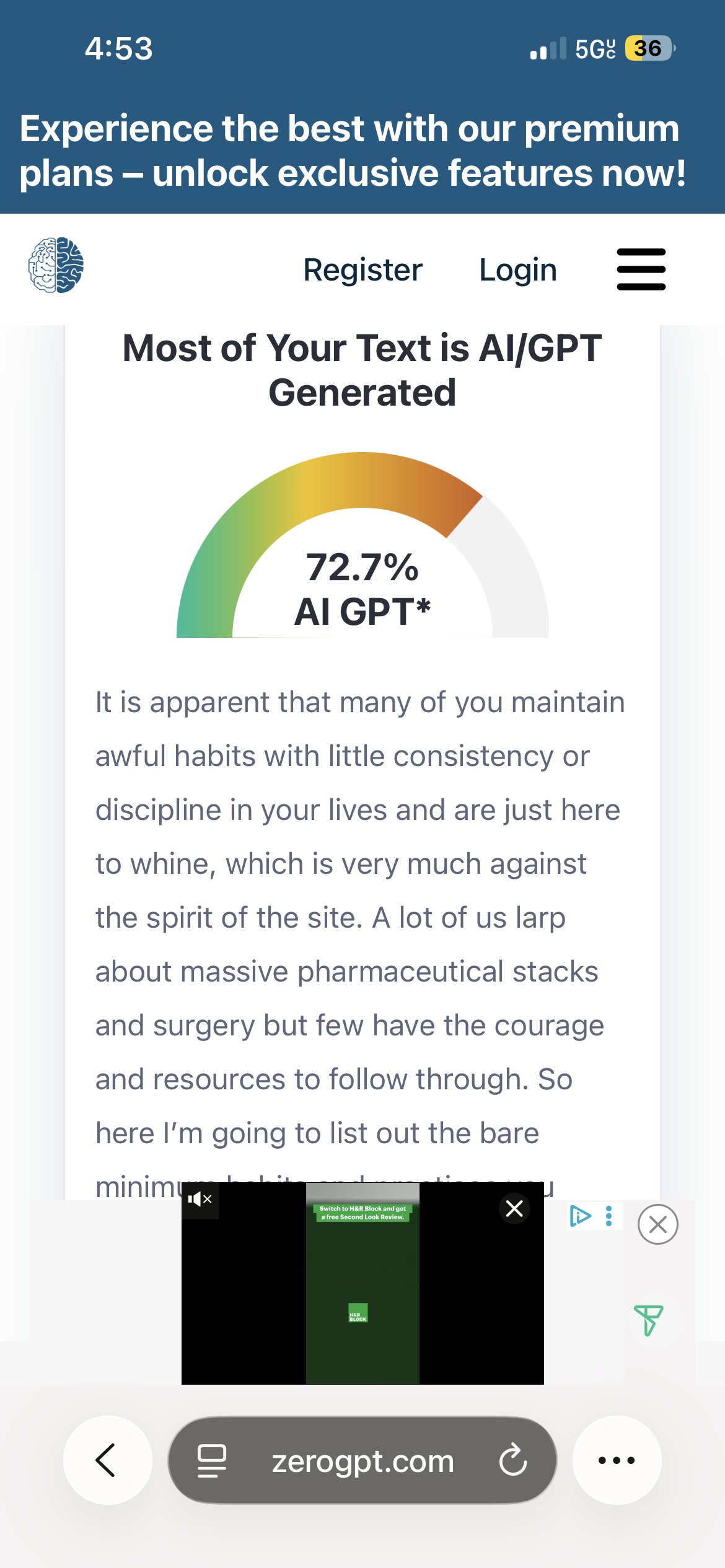
Task: Tap the battery indicator in status bar
Action: (x=648, y=48)
